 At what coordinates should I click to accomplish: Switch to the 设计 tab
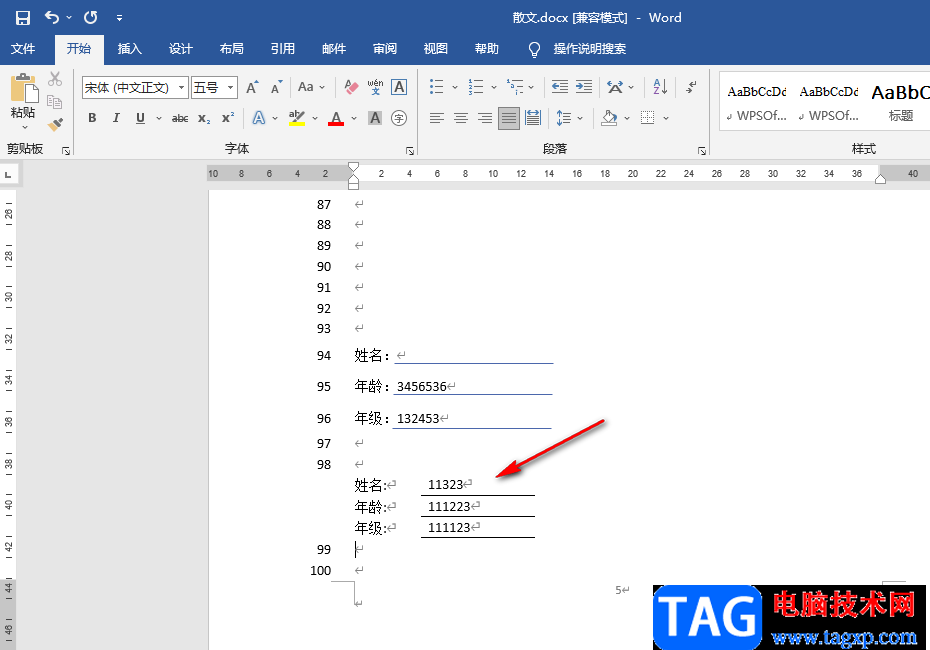180,49
